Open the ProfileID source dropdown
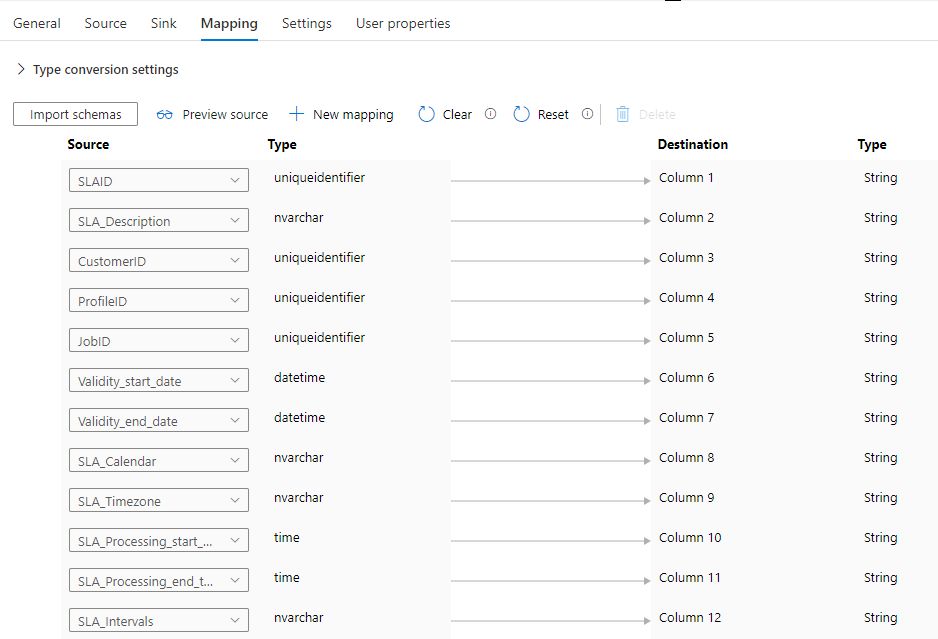This screenshot has height=639, width=938. pos(159,300)
